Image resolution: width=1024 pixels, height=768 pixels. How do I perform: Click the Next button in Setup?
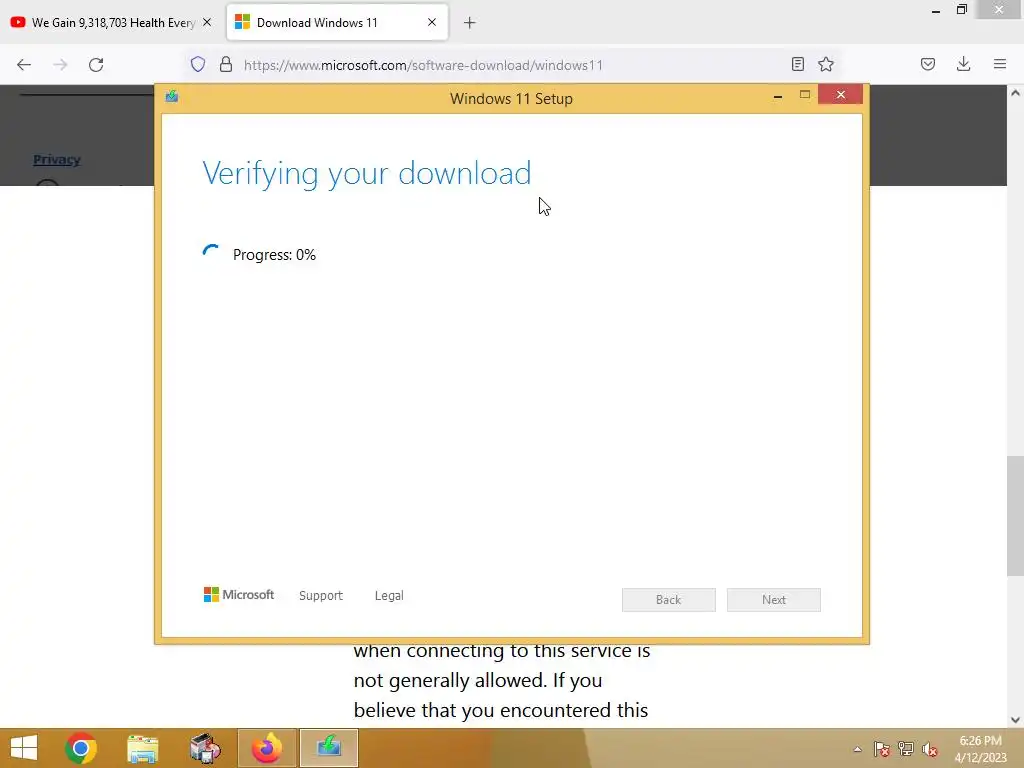click(773, 600)
